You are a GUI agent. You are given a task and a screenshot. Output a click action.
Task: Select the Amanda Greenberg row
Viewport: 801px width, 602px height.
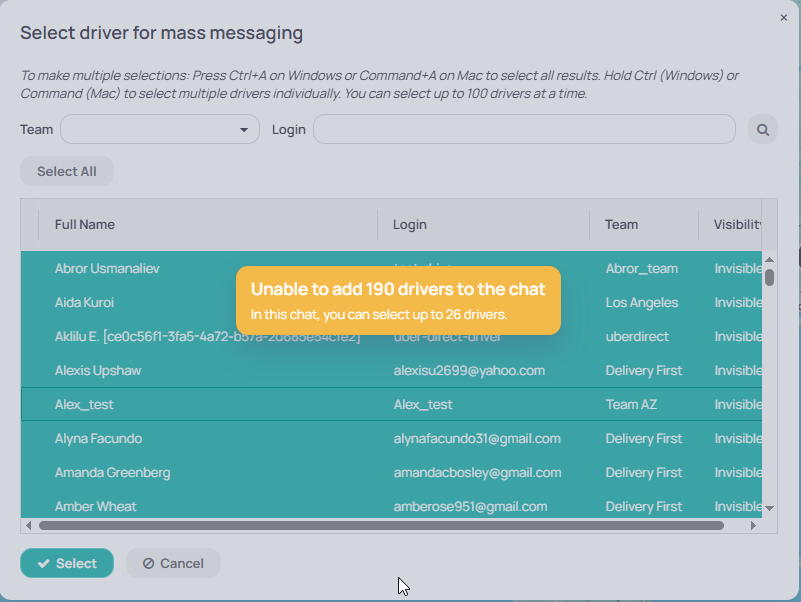point(391,473)
